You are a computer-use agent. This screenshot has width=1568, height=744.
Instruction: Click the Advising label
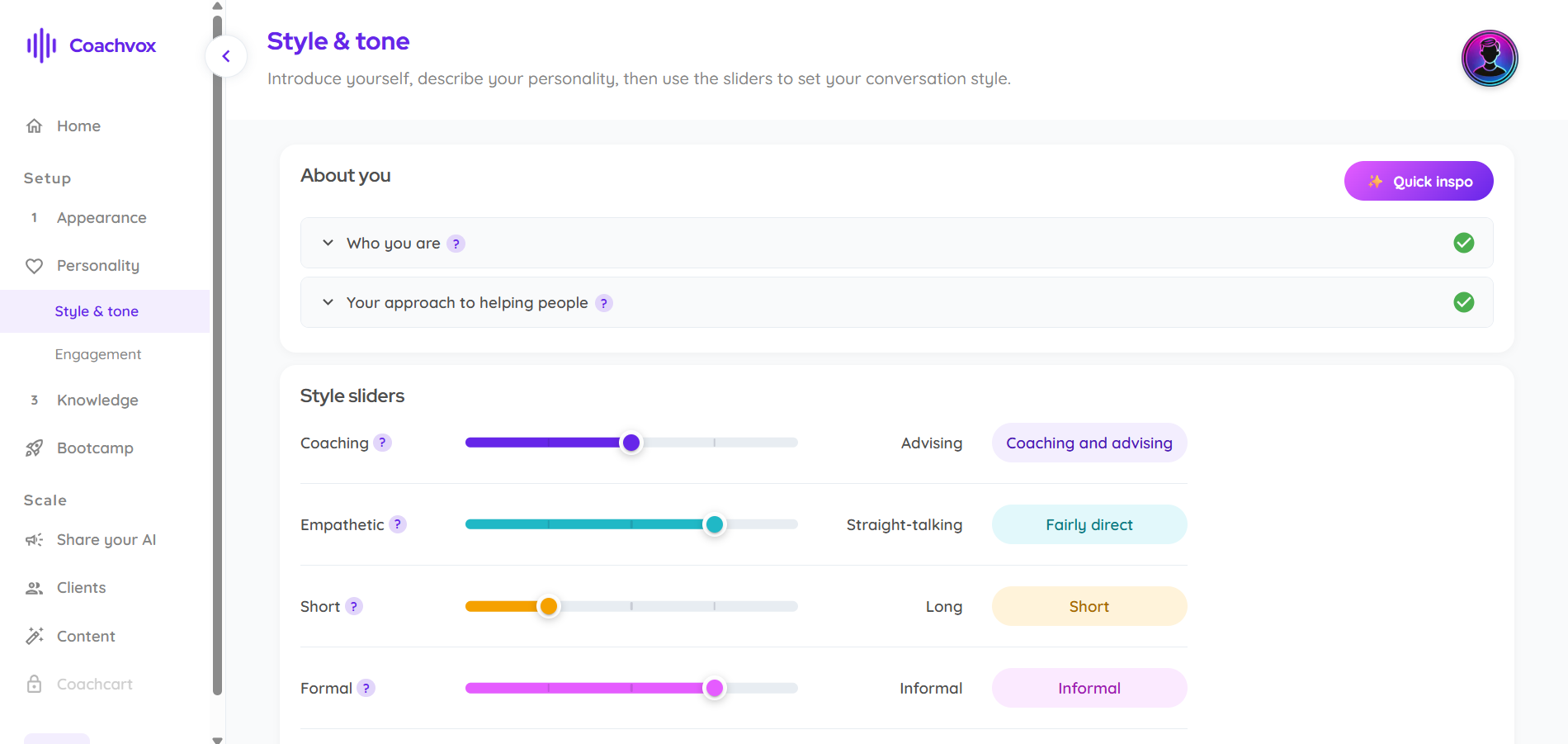pos(932,443)
